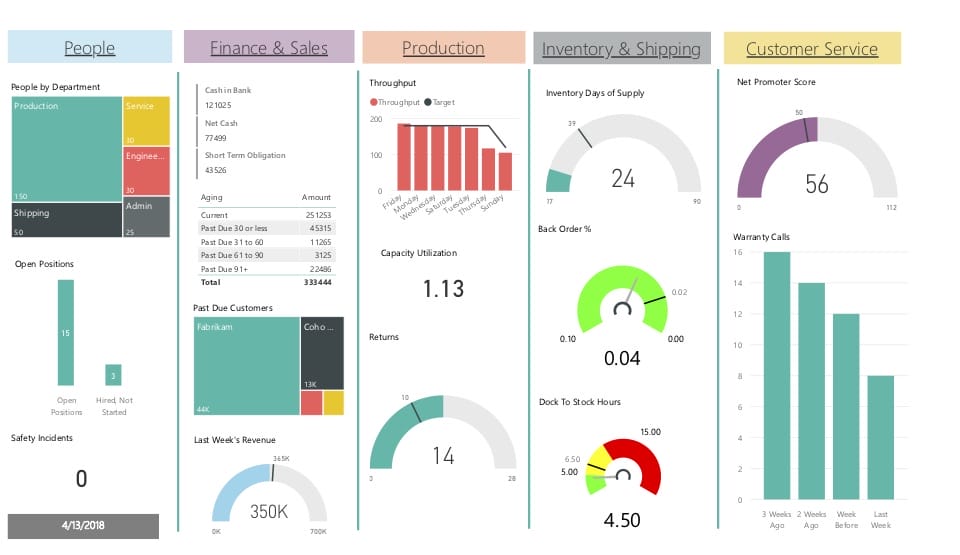Go to the Production section header
Screen dimensions: 960x555
tap(443, 48)
